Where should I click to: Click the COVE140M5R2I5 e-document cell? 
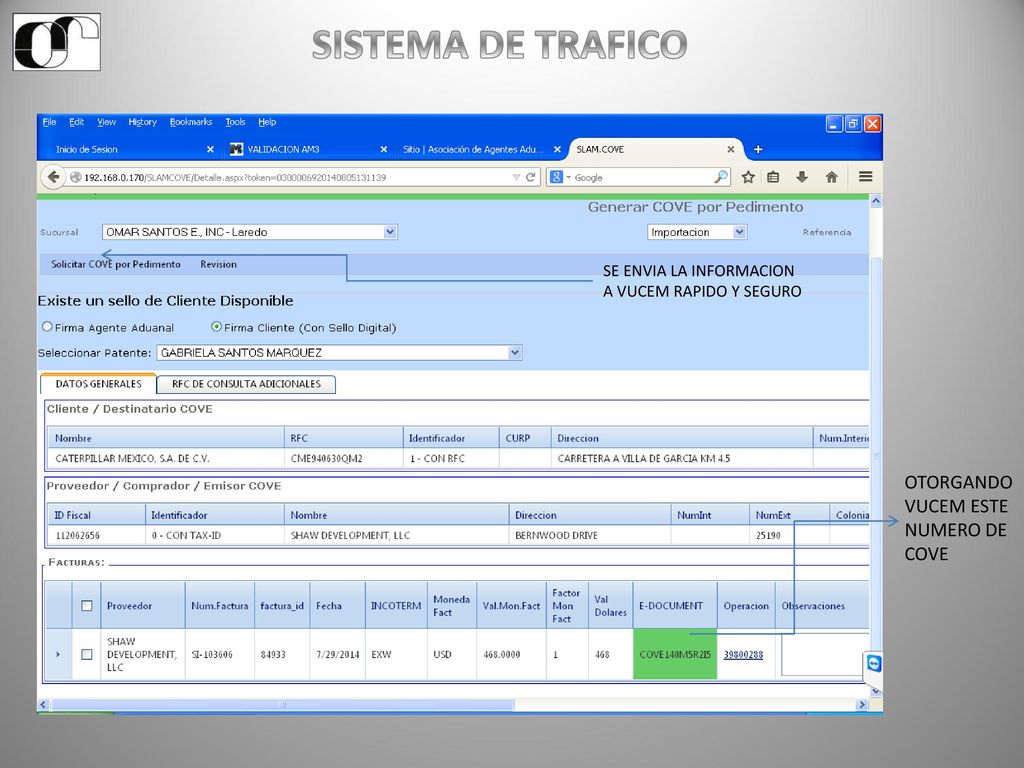click(675, 654)
